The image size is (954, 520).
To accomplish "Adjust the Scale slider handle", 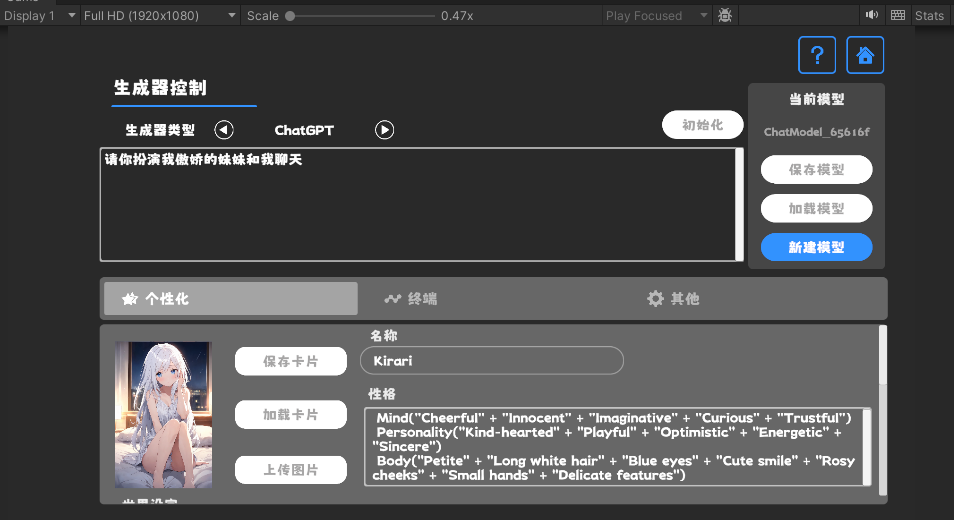I will [290, 16].
